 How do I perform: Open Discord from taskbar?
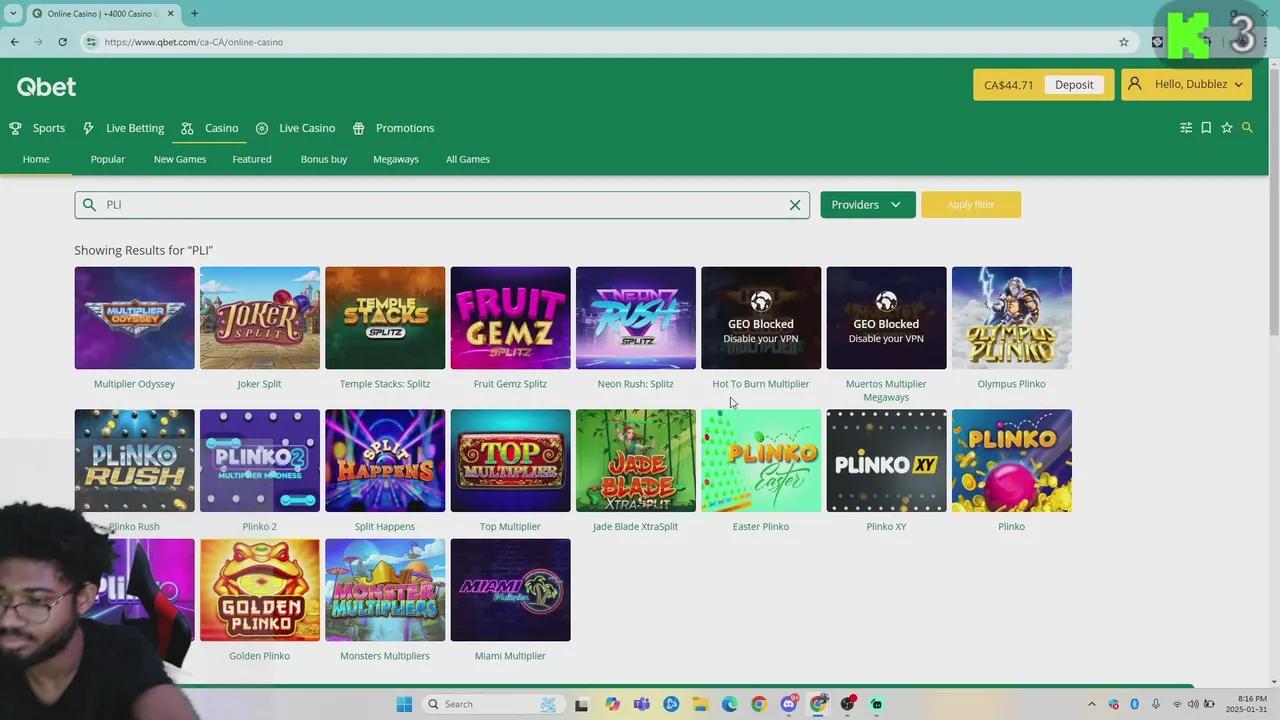[789, 704]
